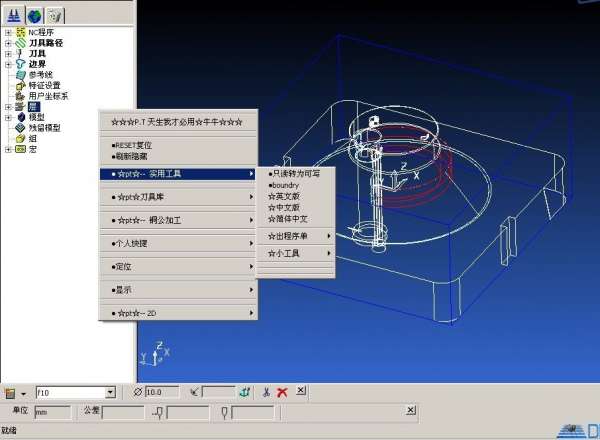Select the explorer tab with the toolpath icon
The width and height of the screenshot is (600, 440).
pyautogui.click(x=14, y=14)
